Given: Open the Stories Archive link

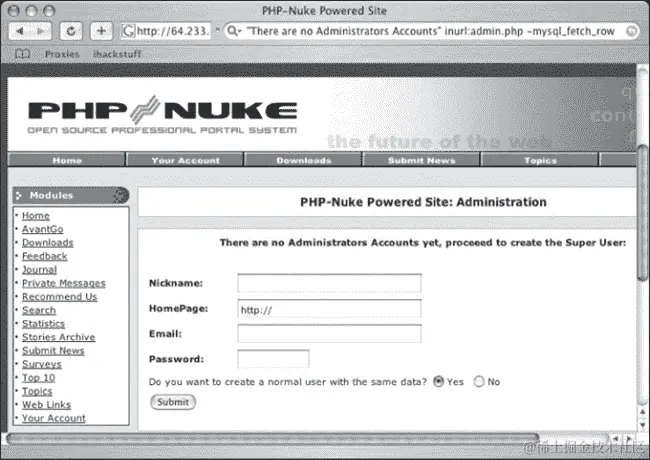Looking at the screenshot, I should [x=58, y=337].
